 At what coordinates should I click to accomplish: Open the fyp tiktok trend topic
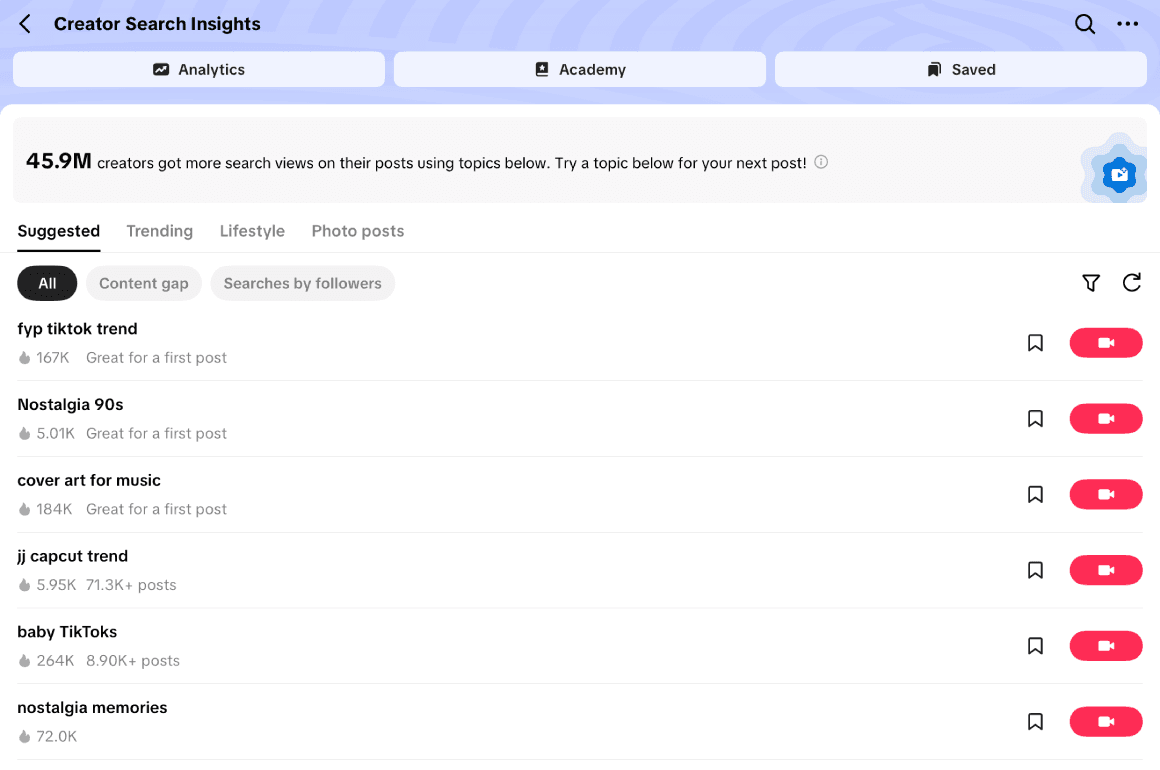[78, 329]
